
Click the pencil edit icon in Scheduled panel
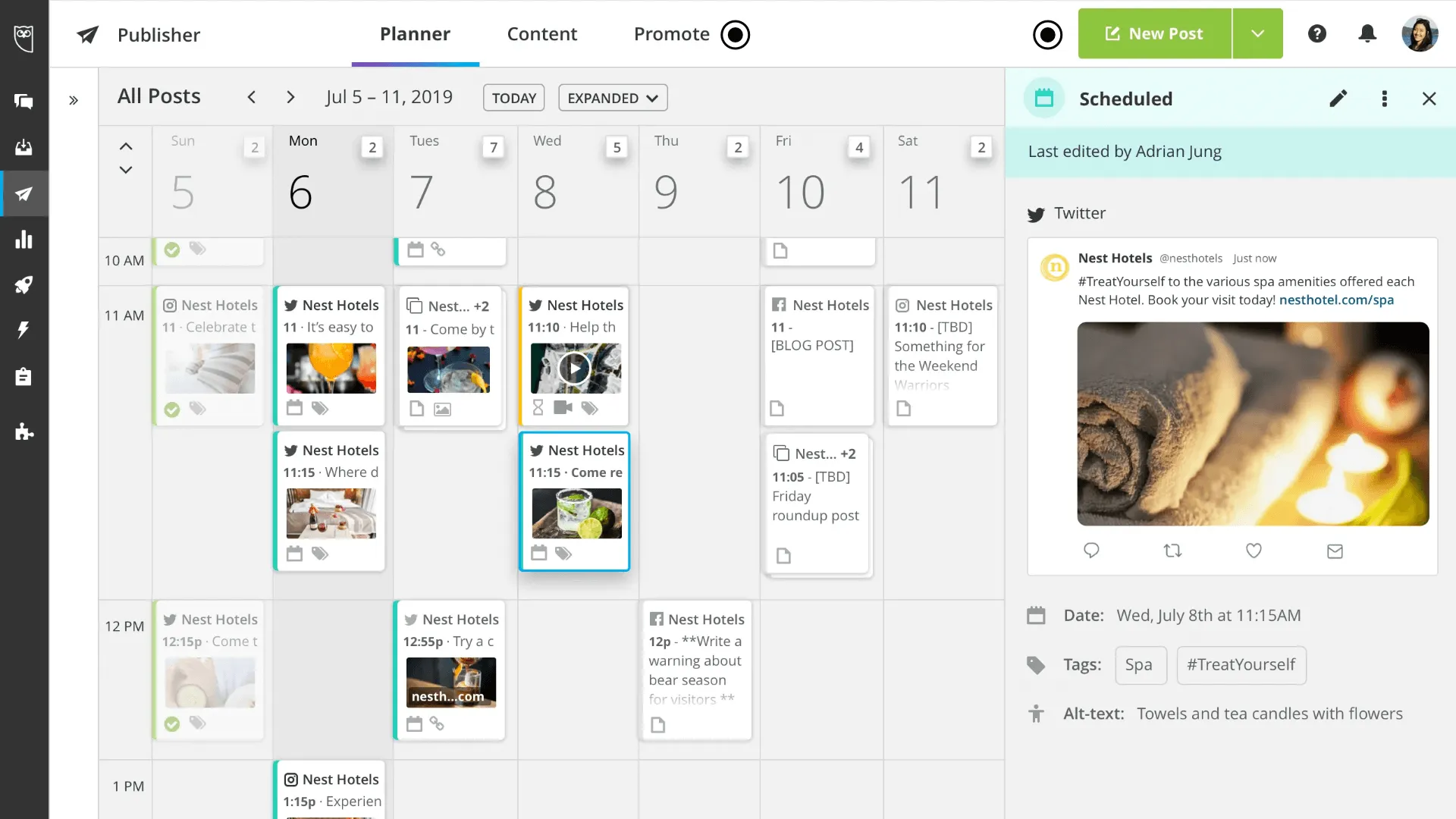pyautogui.click(x=1338, y=99)
